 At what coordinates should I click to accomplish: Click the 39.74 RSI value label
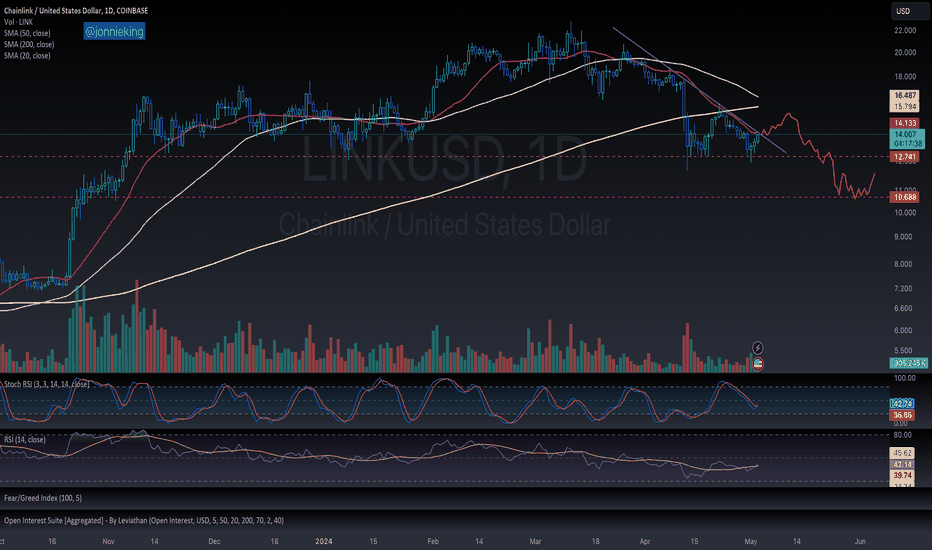[902, 475]
